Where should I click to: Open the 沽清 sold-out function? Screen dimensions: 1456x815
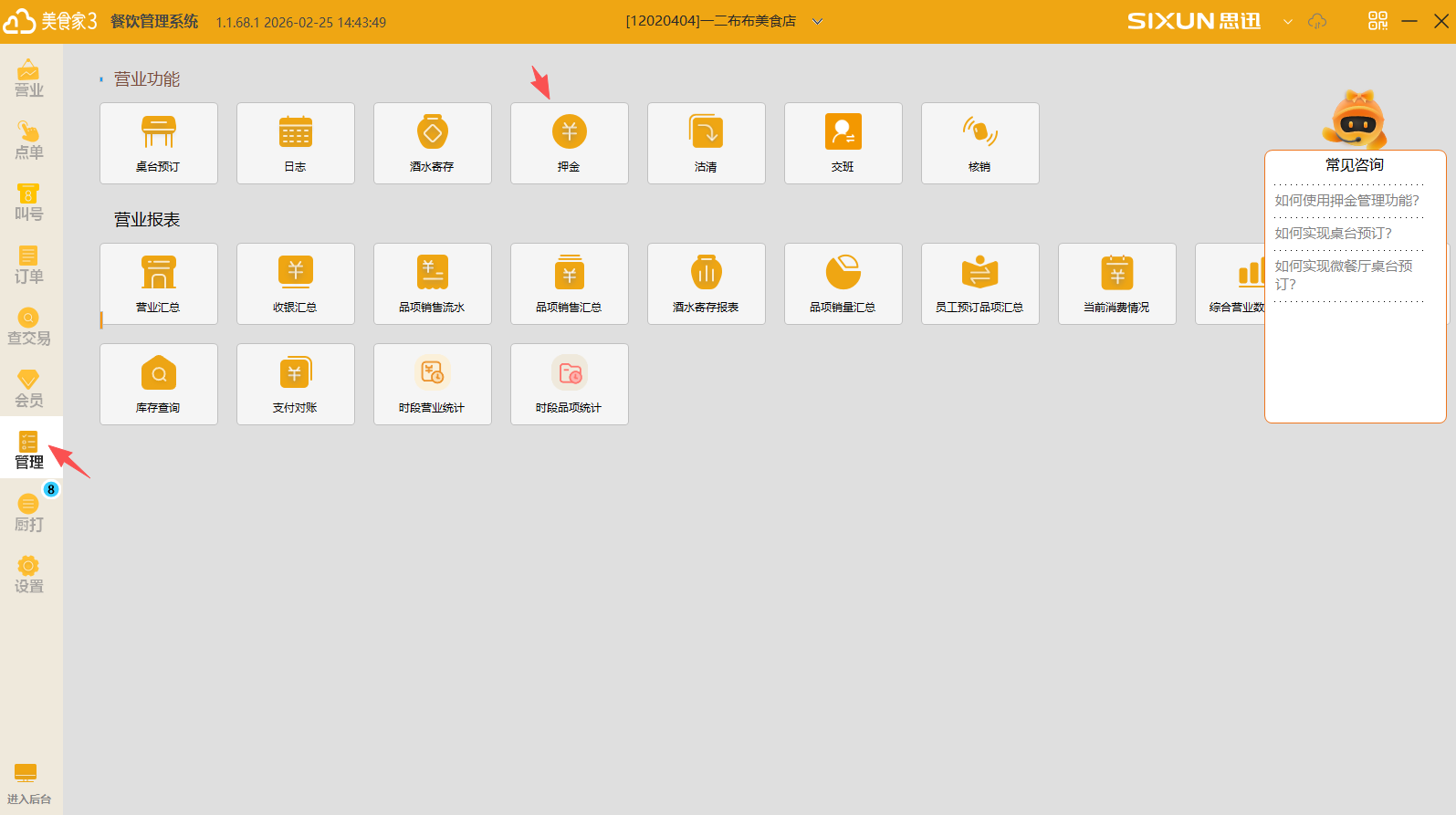click(706, 143)
